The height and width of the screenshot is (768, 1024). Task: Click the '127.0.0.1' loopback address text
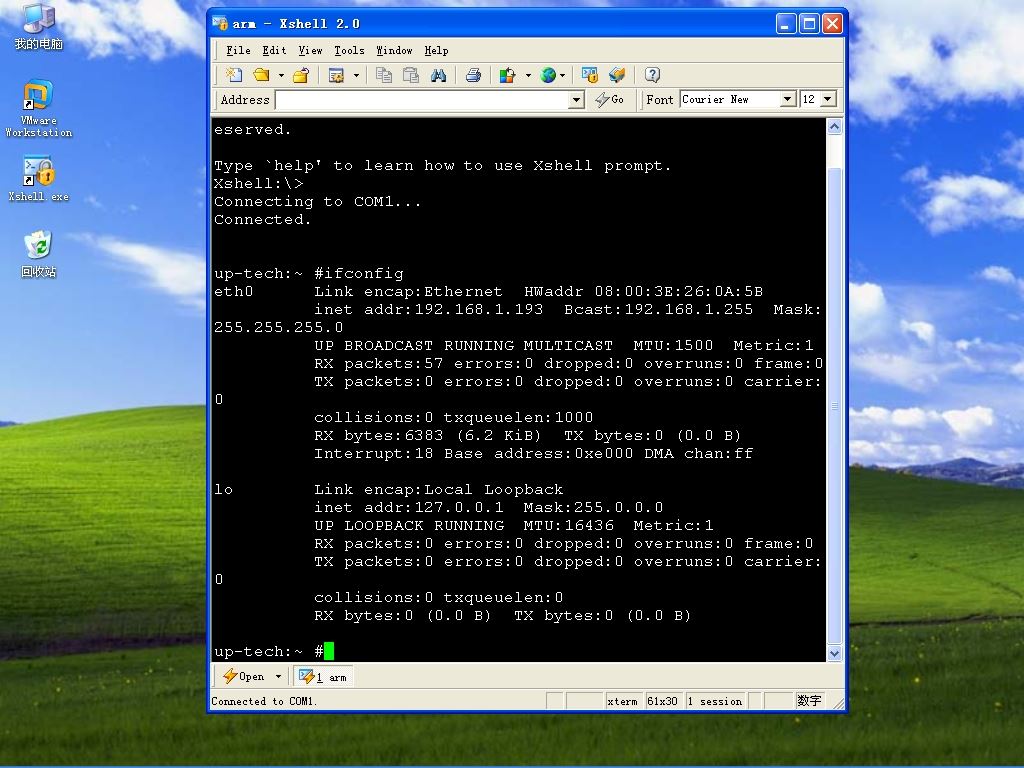tap(459, 507)
